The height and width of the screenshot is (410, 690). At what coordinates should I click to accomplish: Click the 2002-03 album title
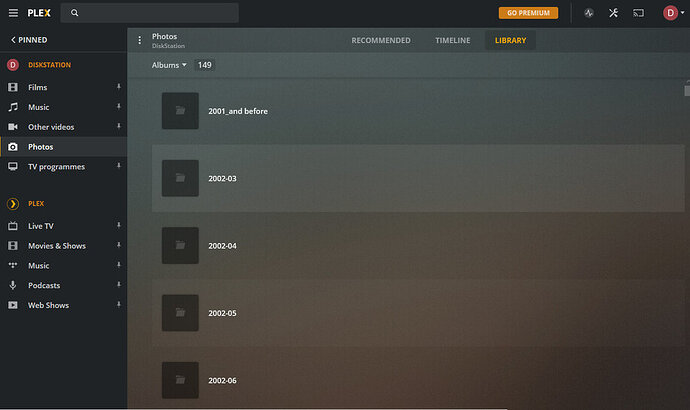222,179
